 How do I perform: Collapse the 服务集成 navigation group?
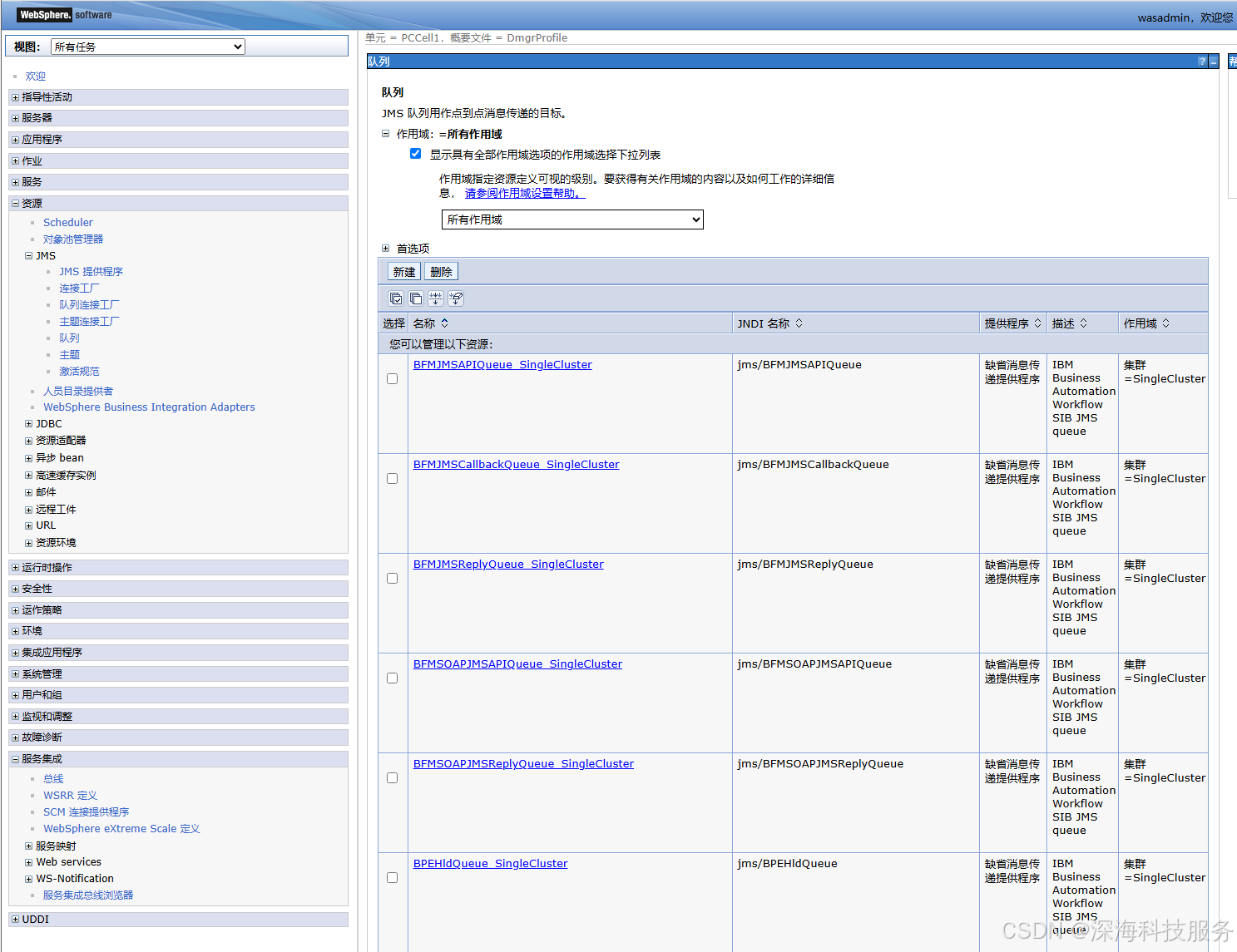click(15, 759)
